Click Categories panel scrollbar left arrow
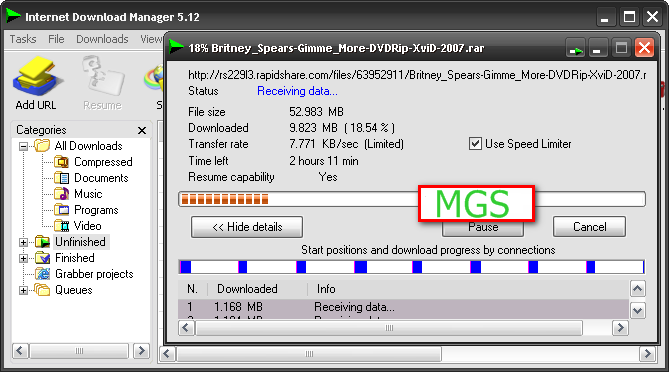Screen dimensions: 669x372 coord(20,351)
